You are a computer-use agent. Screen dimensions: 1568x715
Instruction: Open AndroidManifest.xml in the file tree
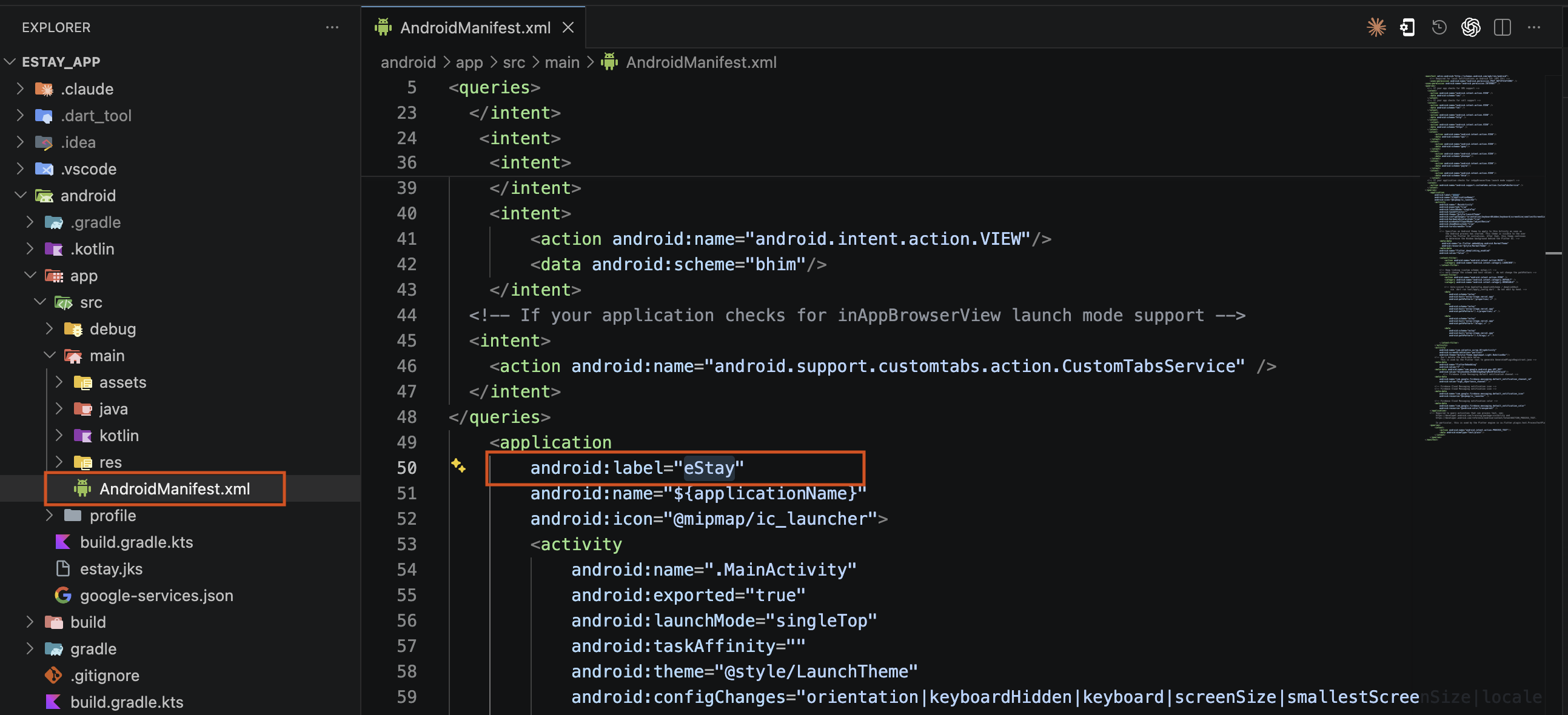(x=175, y=488)
